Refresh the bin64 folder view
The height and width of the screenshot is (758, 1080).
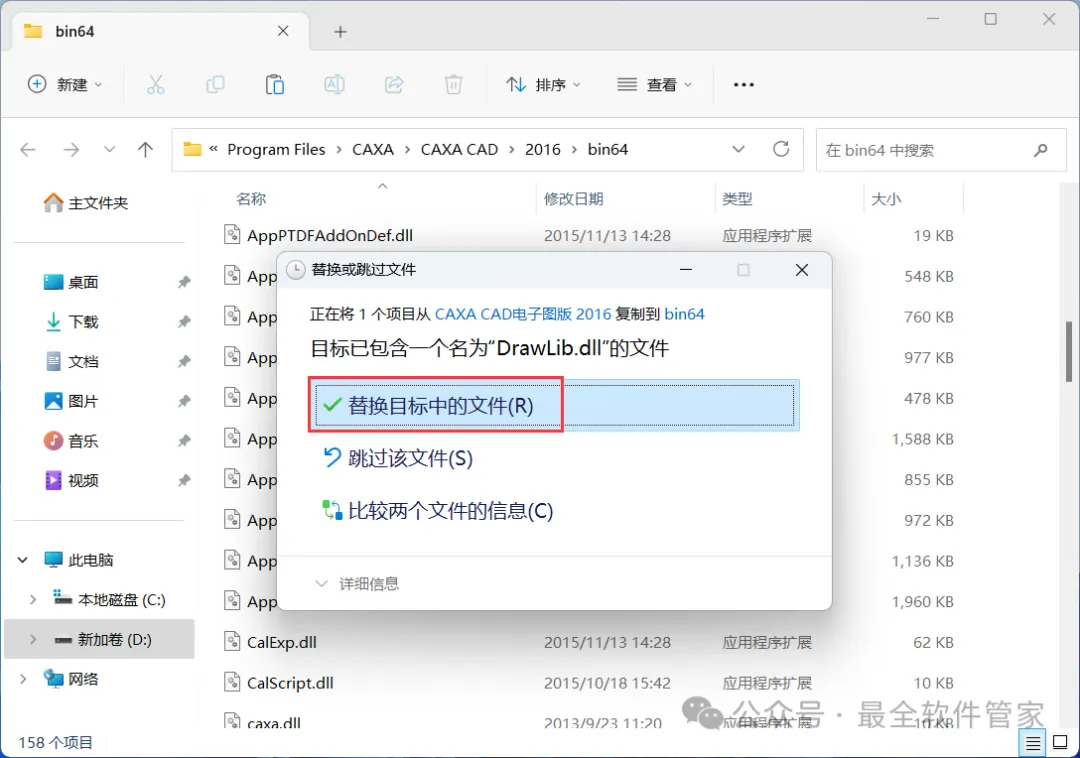(x=781, y=149)
